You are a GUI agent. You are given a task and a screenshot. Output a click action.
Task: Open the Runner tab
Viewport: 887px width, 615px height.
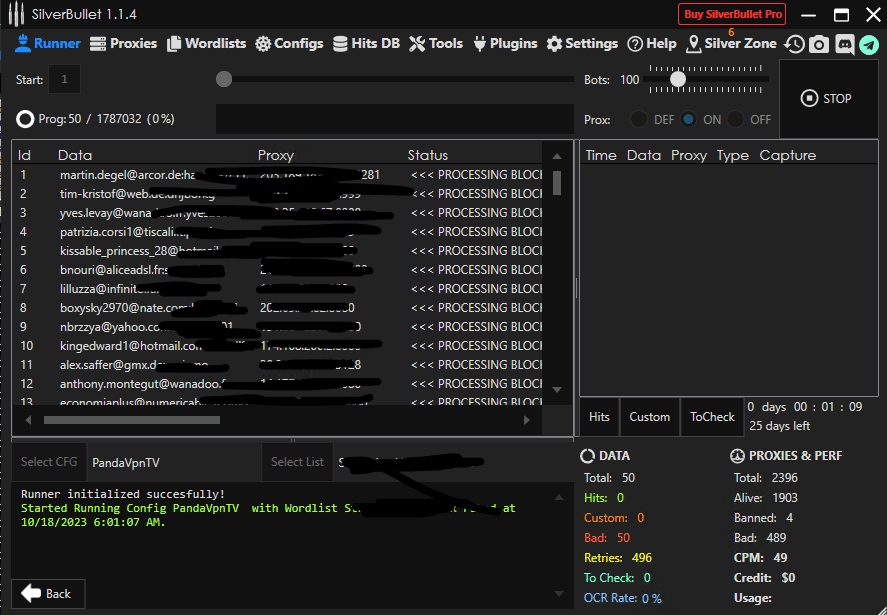48,44
